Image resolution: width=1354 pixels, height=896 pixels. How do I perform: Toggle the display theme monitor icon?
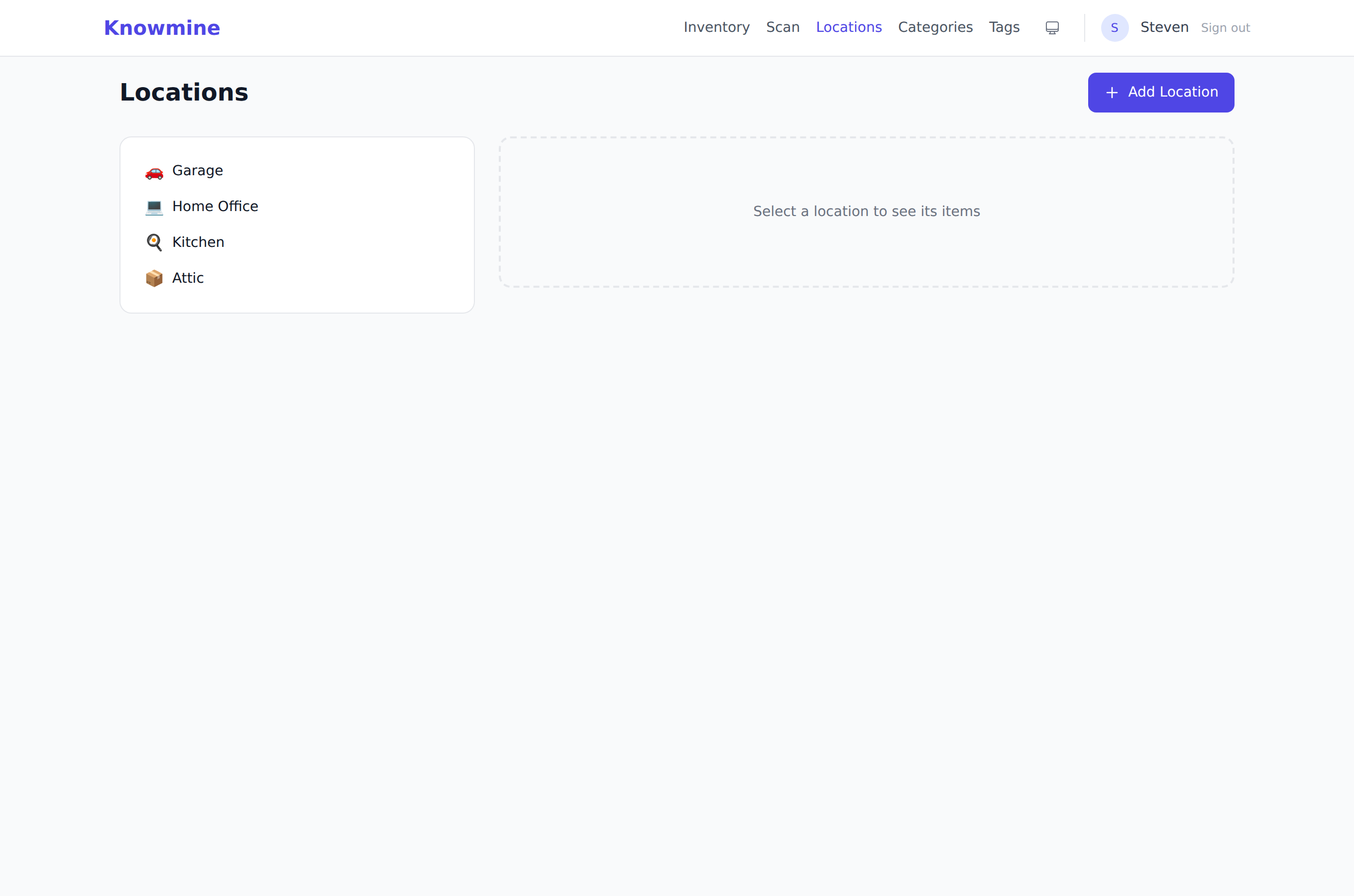point(1052,28)
